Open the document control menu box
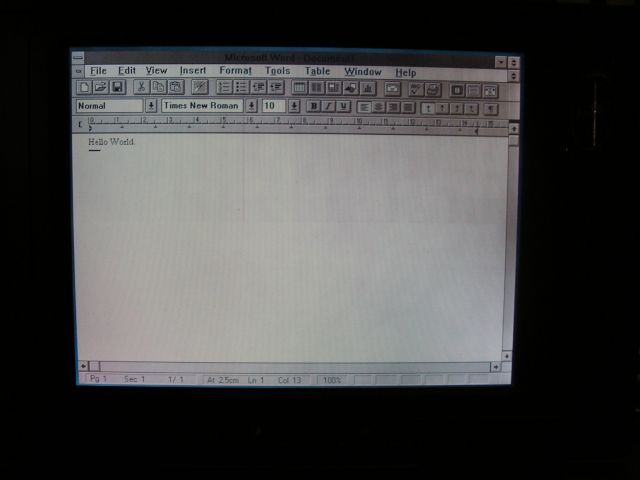This screenshot has width=640, height=480. pyautogui.click(x=78, y=71)
